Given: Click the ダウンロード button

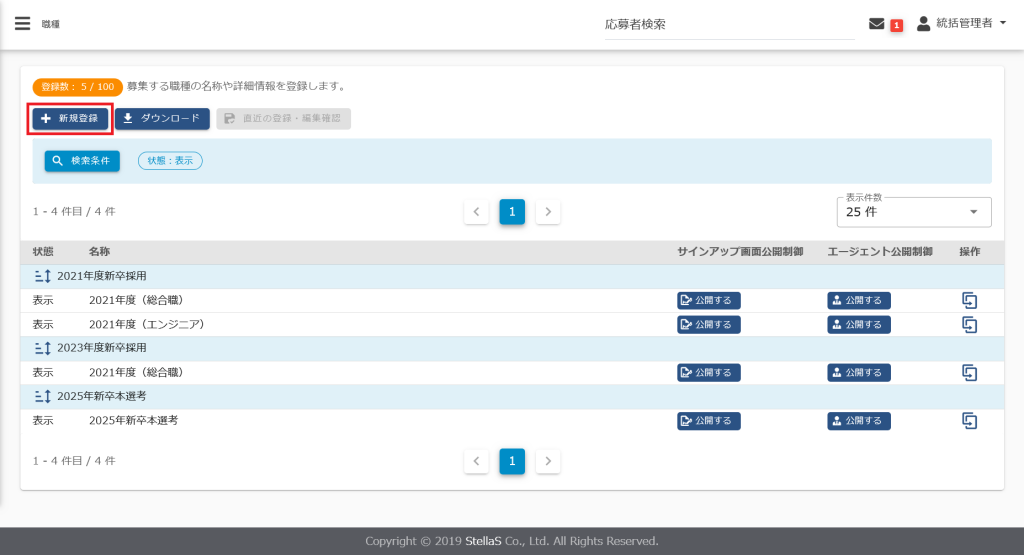Looking at the screenshot, I should click(162, 119).
